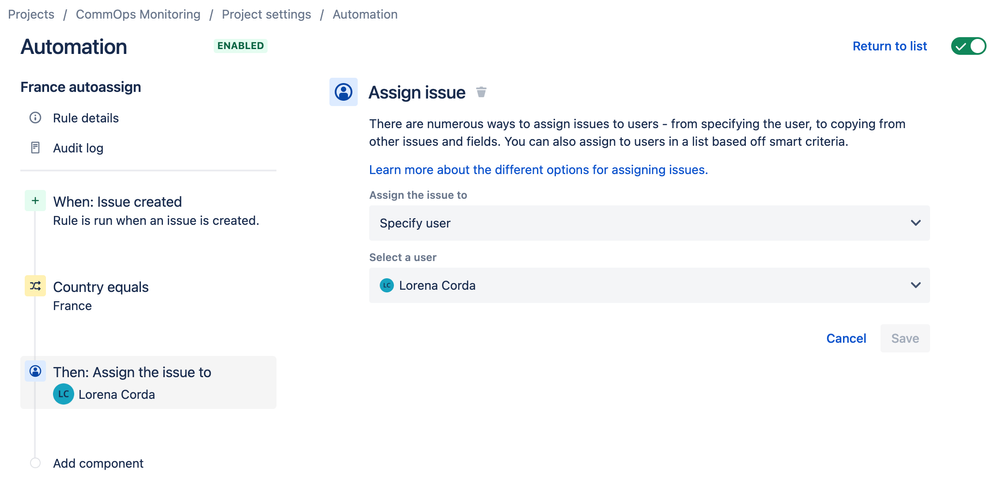Expand the Select a user chevron

[x=915, y=286]
